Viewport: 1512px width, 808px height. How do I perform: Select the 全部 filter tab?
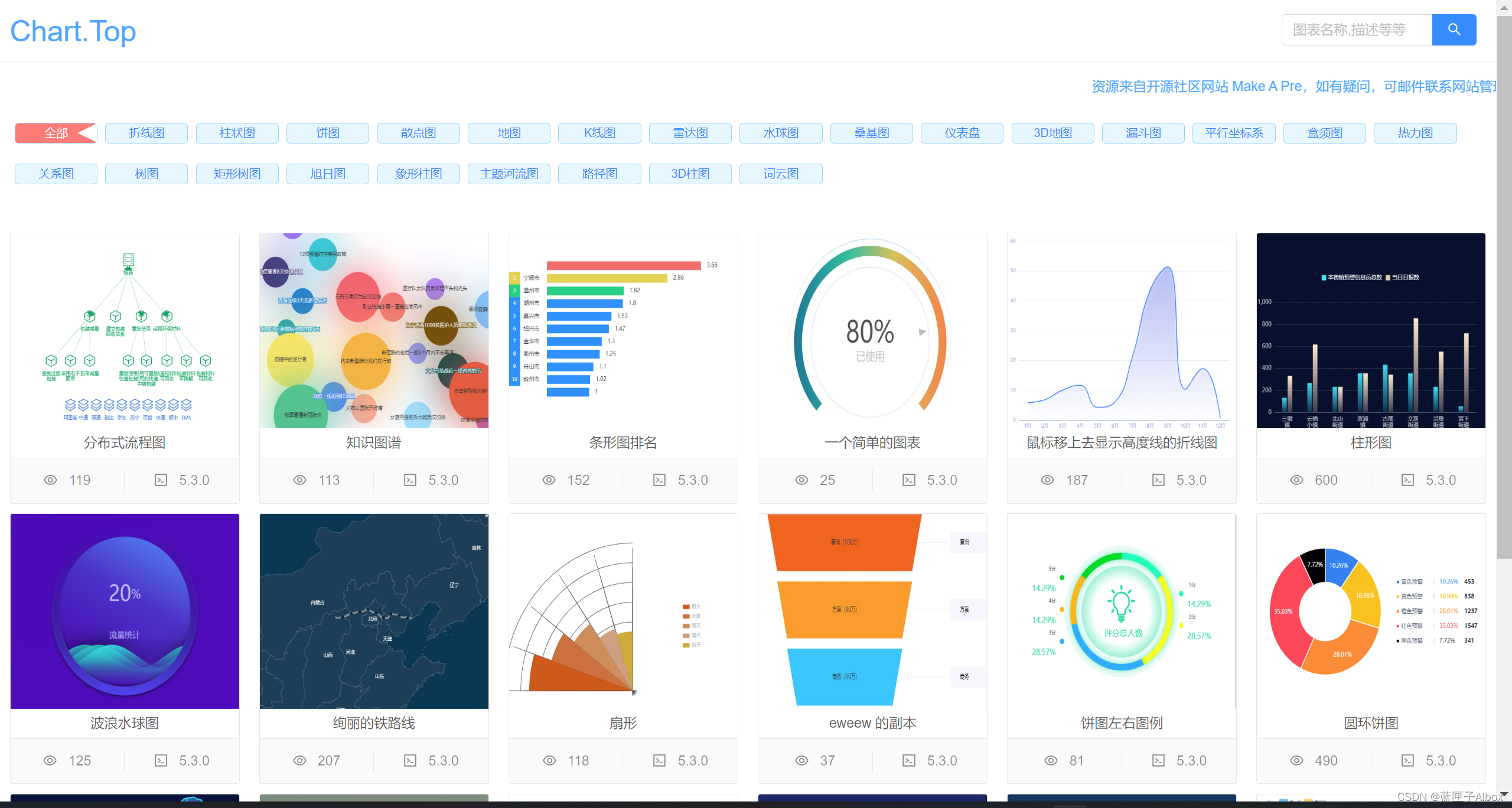[56, 133]
